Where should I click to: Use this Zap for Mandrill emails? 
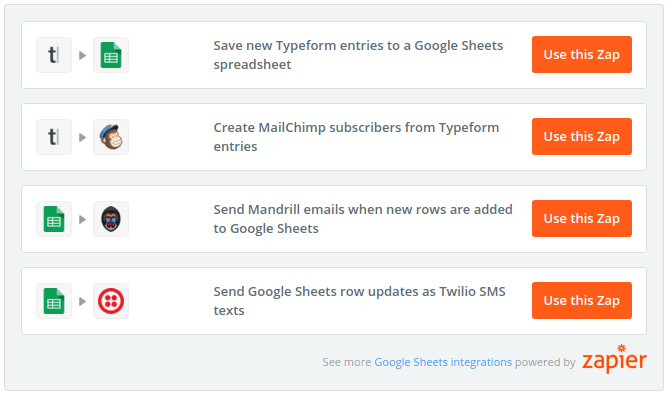tap(581, 219)
